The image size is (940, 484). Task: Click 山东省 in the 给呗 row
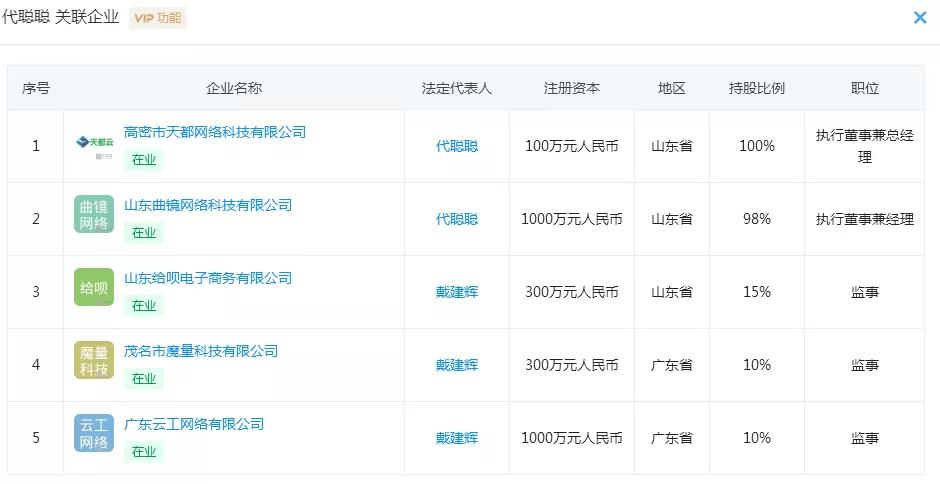[x=671, y=293]
